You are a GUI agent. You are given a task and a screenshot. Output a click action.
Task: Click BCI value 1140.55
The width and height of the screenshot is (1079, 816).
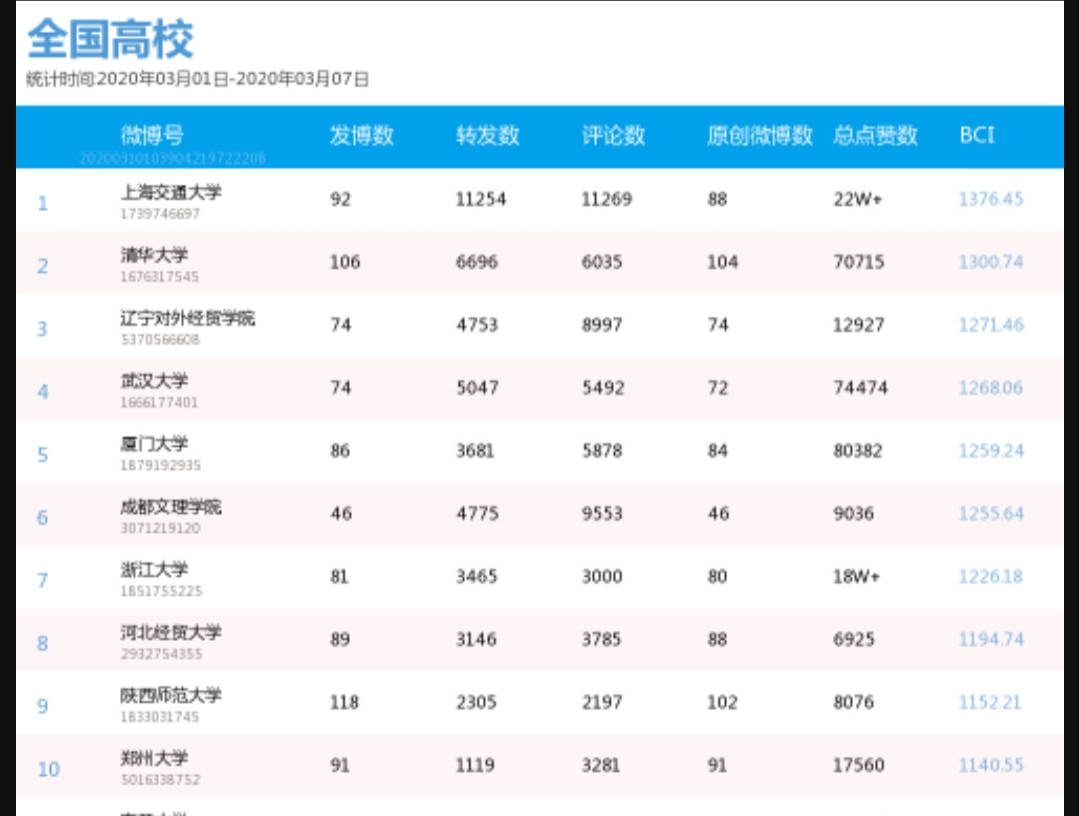point(991,764)
